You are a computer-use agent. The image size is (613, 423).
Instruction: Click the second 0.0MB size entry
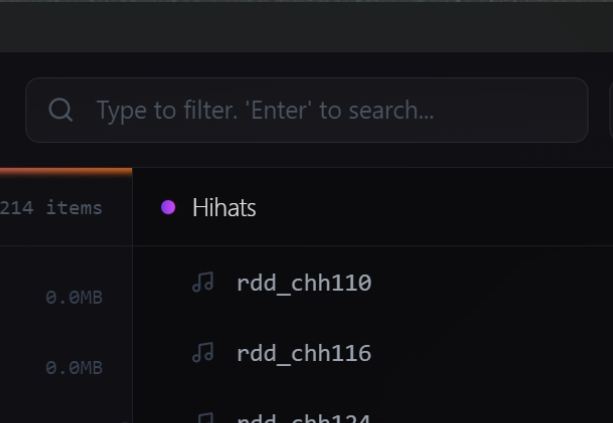point(73,367)
